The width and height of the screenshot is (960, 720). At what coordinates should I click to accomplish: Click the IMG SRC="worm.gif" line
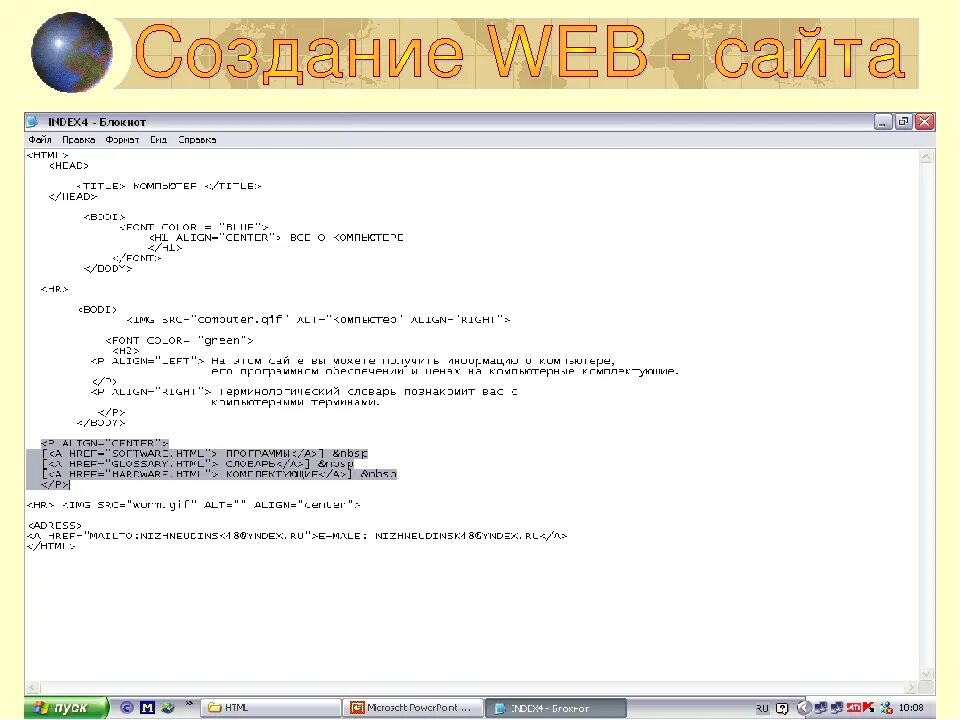click(x=193, y=504)
